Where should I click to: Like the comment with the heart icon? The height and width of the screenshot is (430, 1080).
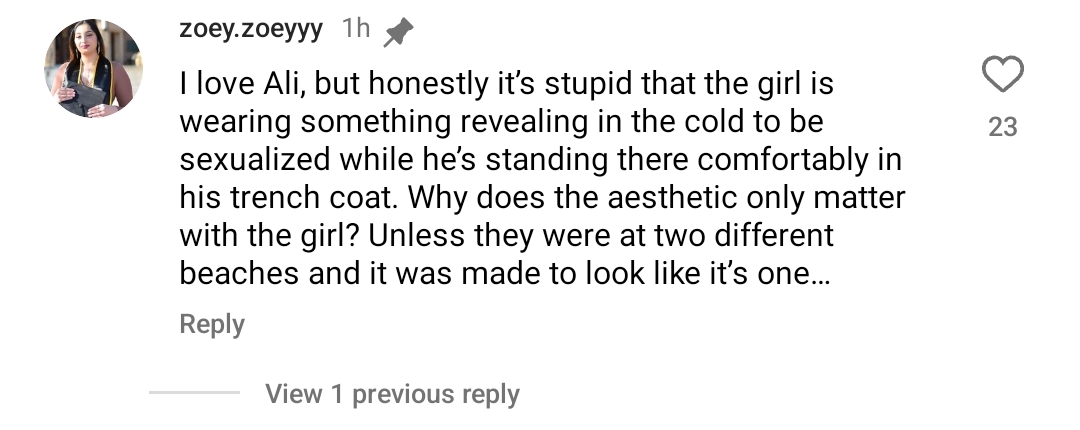point(1002,75)
